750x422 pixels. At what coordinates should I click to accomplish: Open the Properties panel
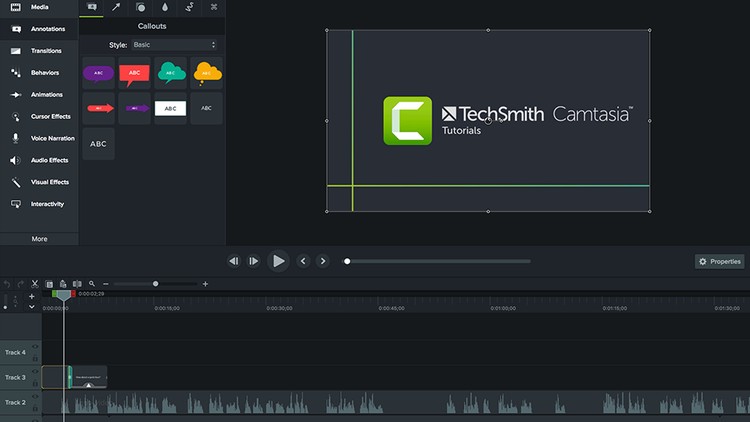[719, 262]
